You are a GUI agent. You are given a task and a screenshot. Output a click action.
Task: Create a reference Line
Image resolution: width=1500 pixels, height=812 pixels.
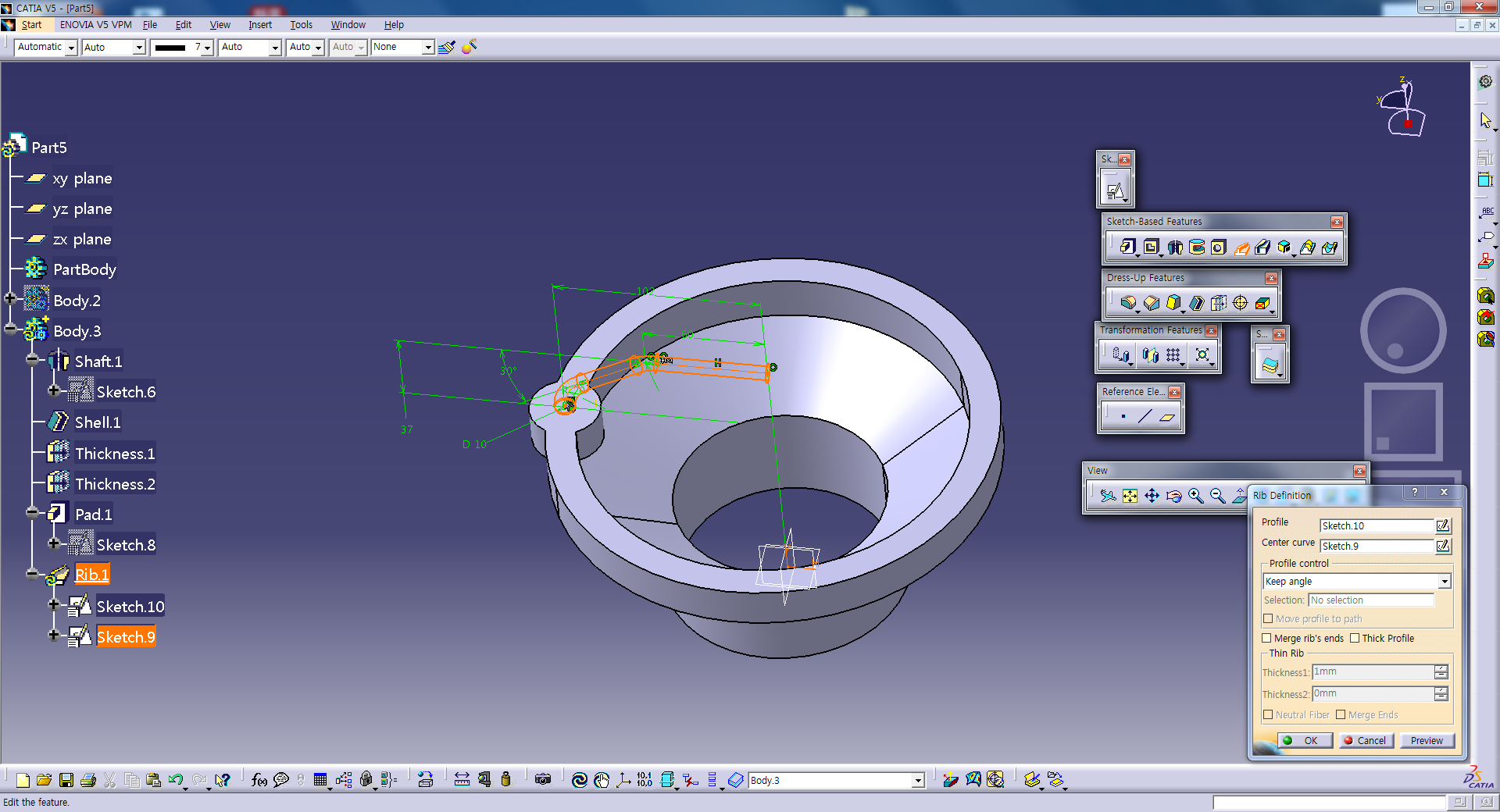pyautogui.click(x=1145, y=417)
